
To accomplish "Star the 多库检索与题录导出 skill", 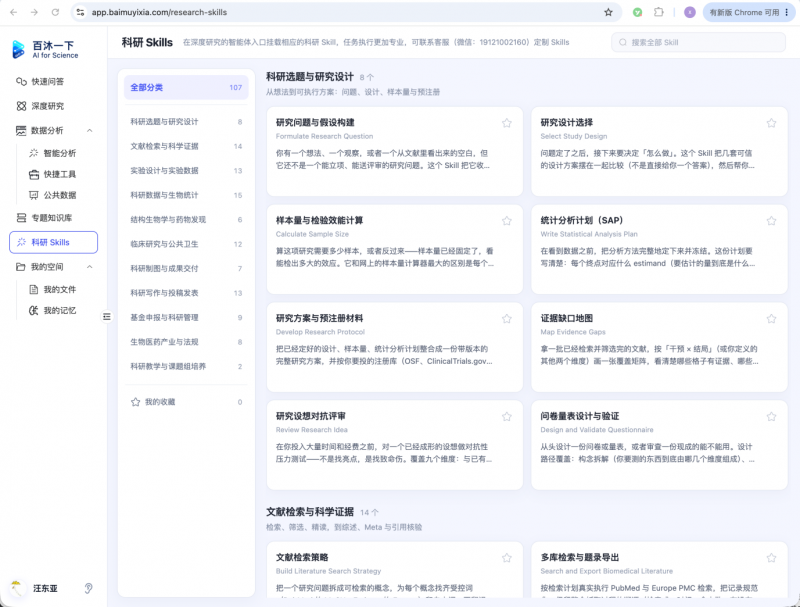I will click(771, 558).
